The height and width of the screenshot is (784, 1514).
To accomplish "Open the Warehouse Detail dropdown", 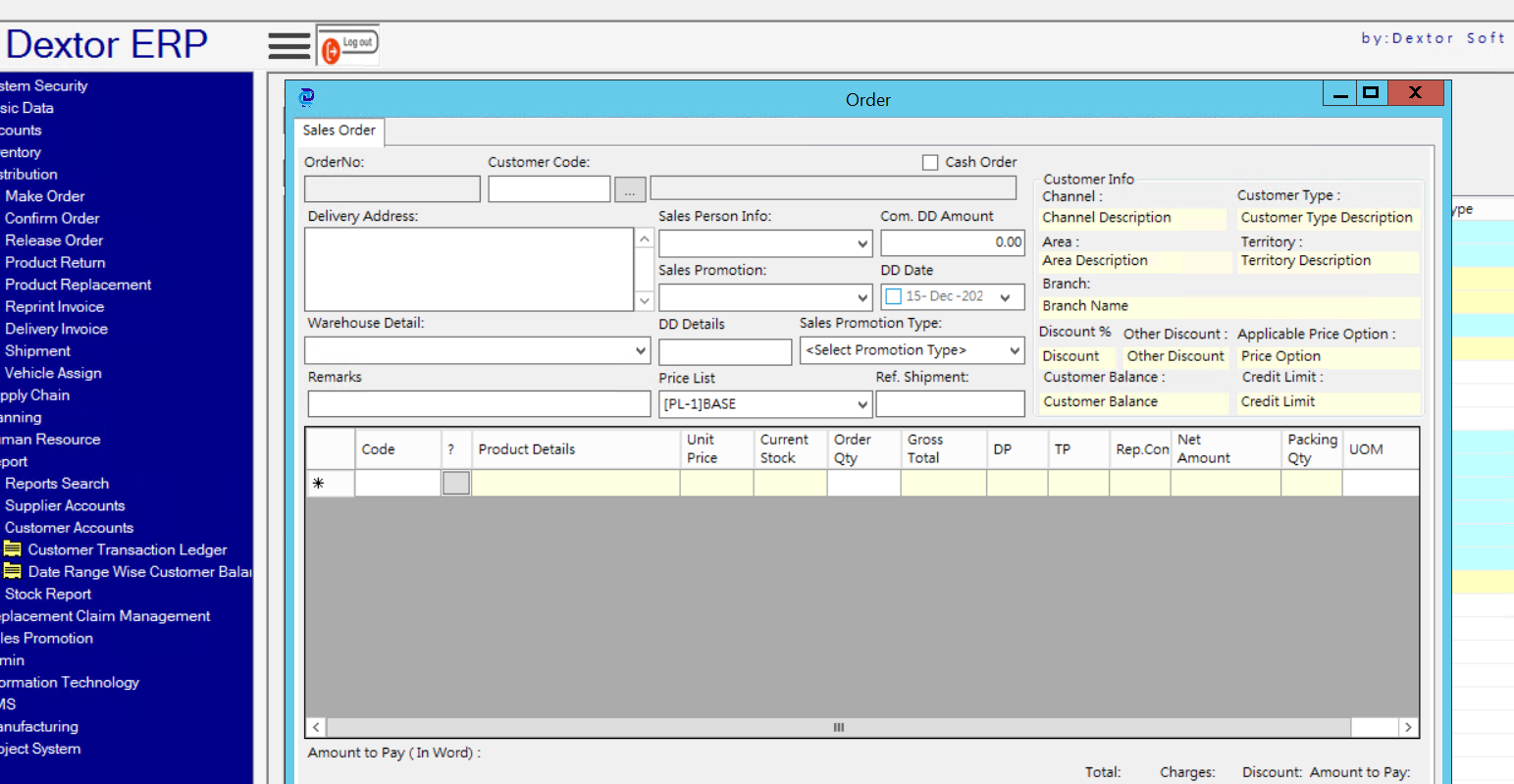I will [641, 350].
